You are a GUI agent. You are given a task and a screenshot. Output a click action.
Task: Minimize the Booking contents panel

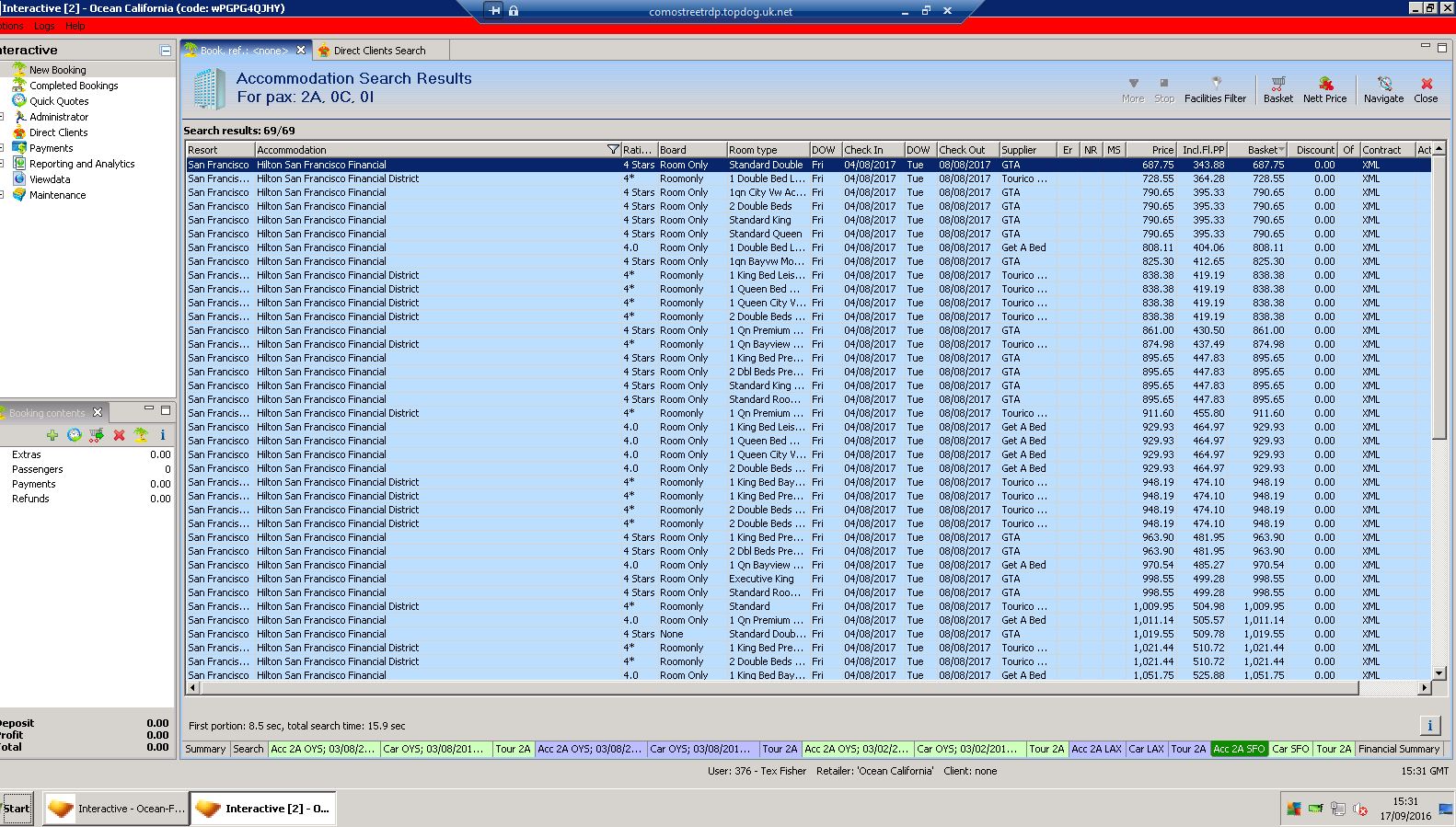pos(149,409)
